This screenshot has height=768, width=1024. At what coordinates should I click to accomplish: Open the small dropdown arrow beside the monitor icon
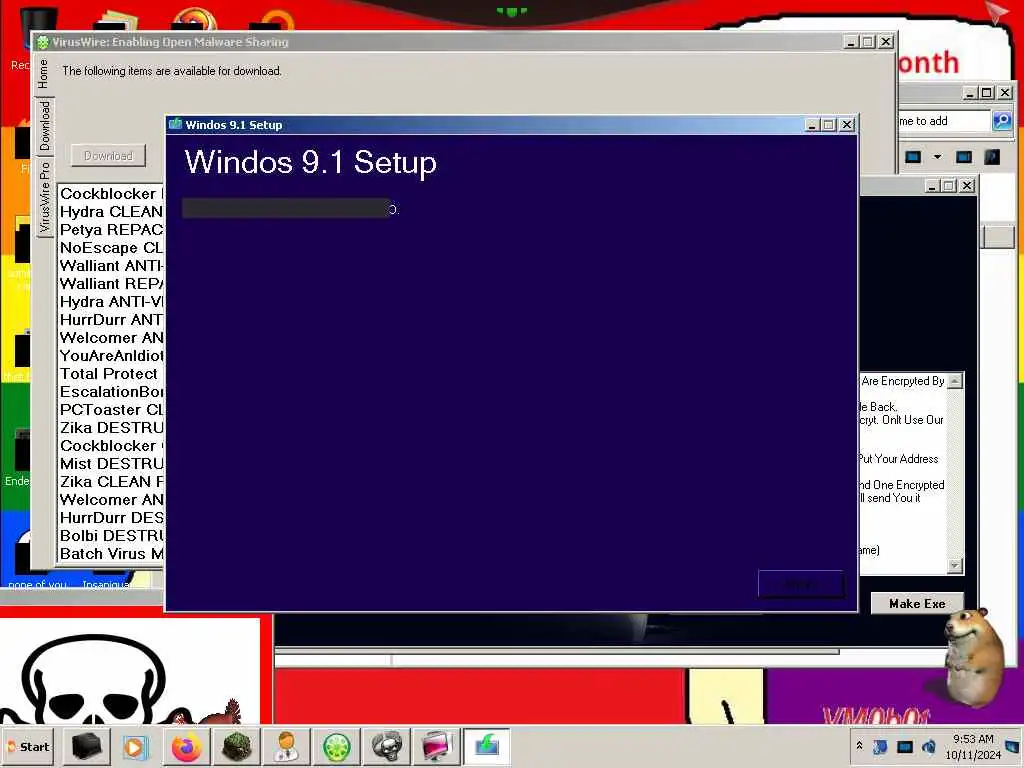(x=938, y=157)
